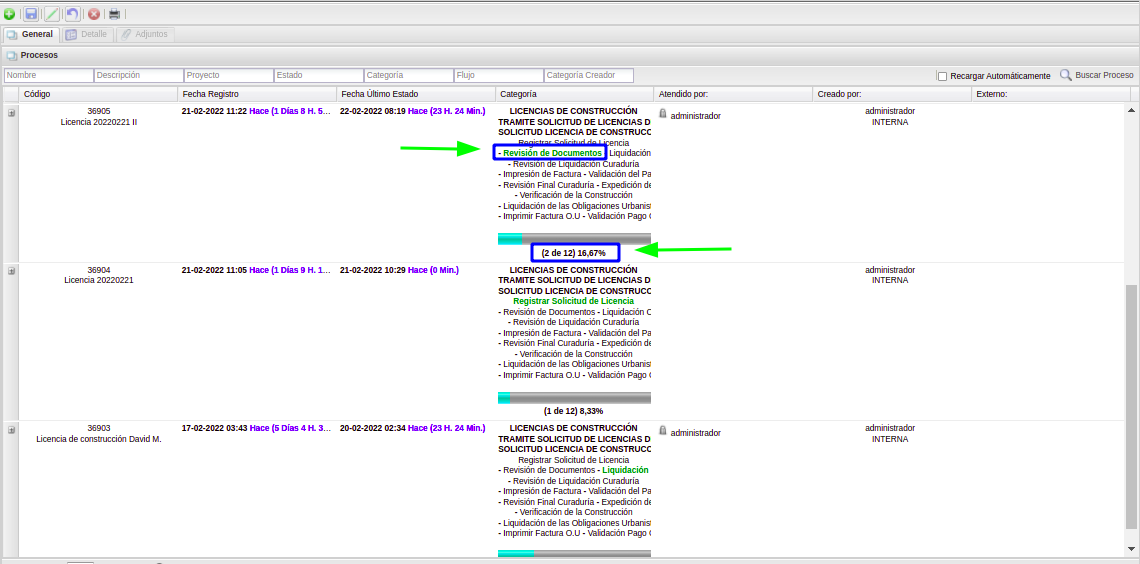Open the Adjuntos tab
Screen dimensions: 1140x564
point(145,34)
